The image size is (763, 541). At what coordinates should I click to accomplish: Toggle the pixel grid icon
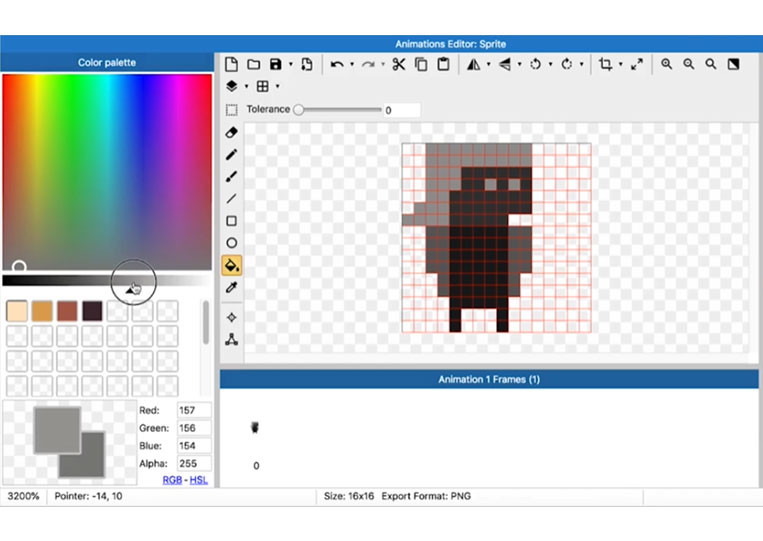263,86
